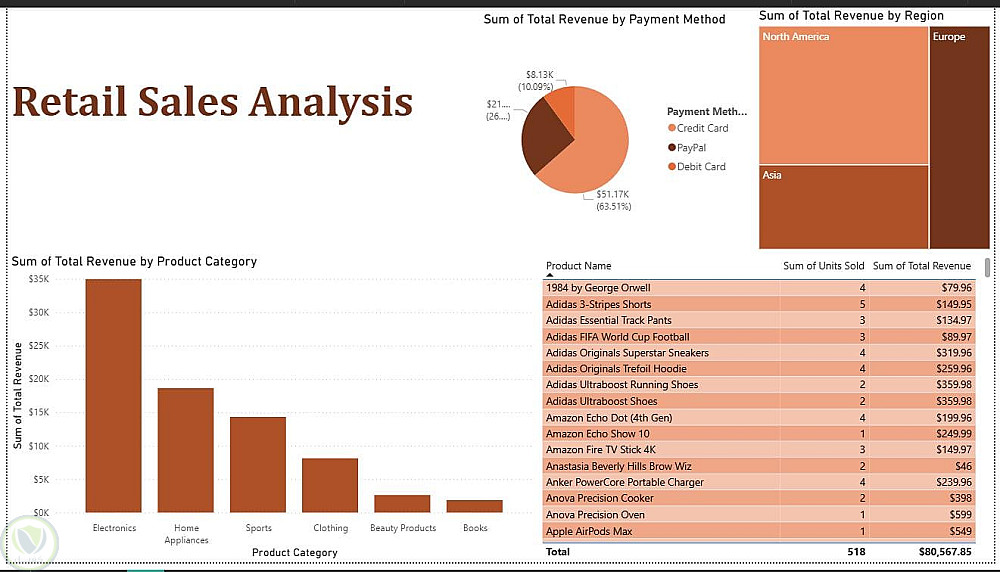Select the Home Appliances bar
This screenshot has height=572, width=1000.
pyautogui.click(x=186, y=450)
